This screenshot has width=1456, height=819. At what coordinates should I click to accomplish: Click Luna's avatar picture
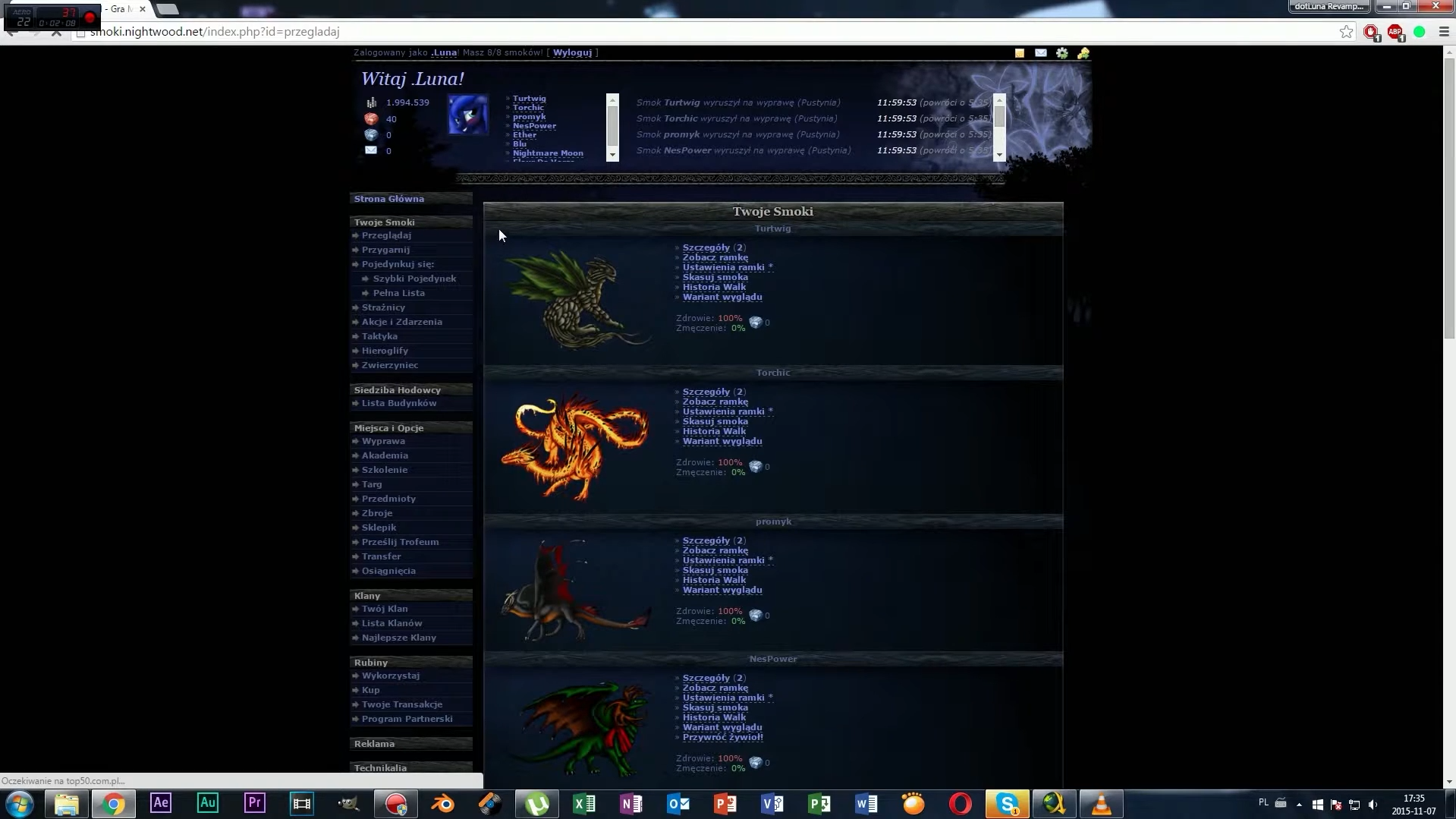[x=467, y=115]
